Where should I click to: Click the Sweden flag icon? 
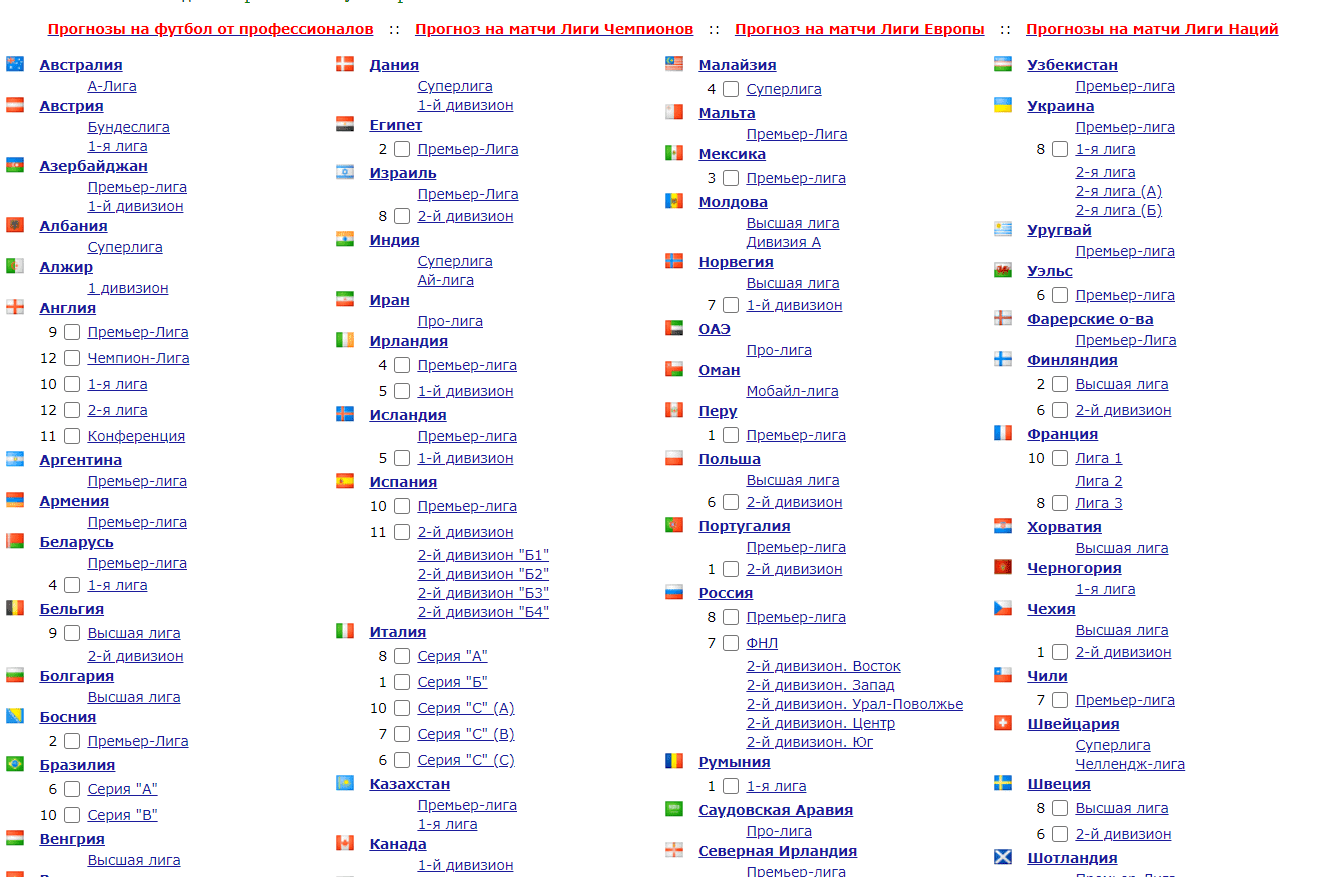[x=1003, y=783]
